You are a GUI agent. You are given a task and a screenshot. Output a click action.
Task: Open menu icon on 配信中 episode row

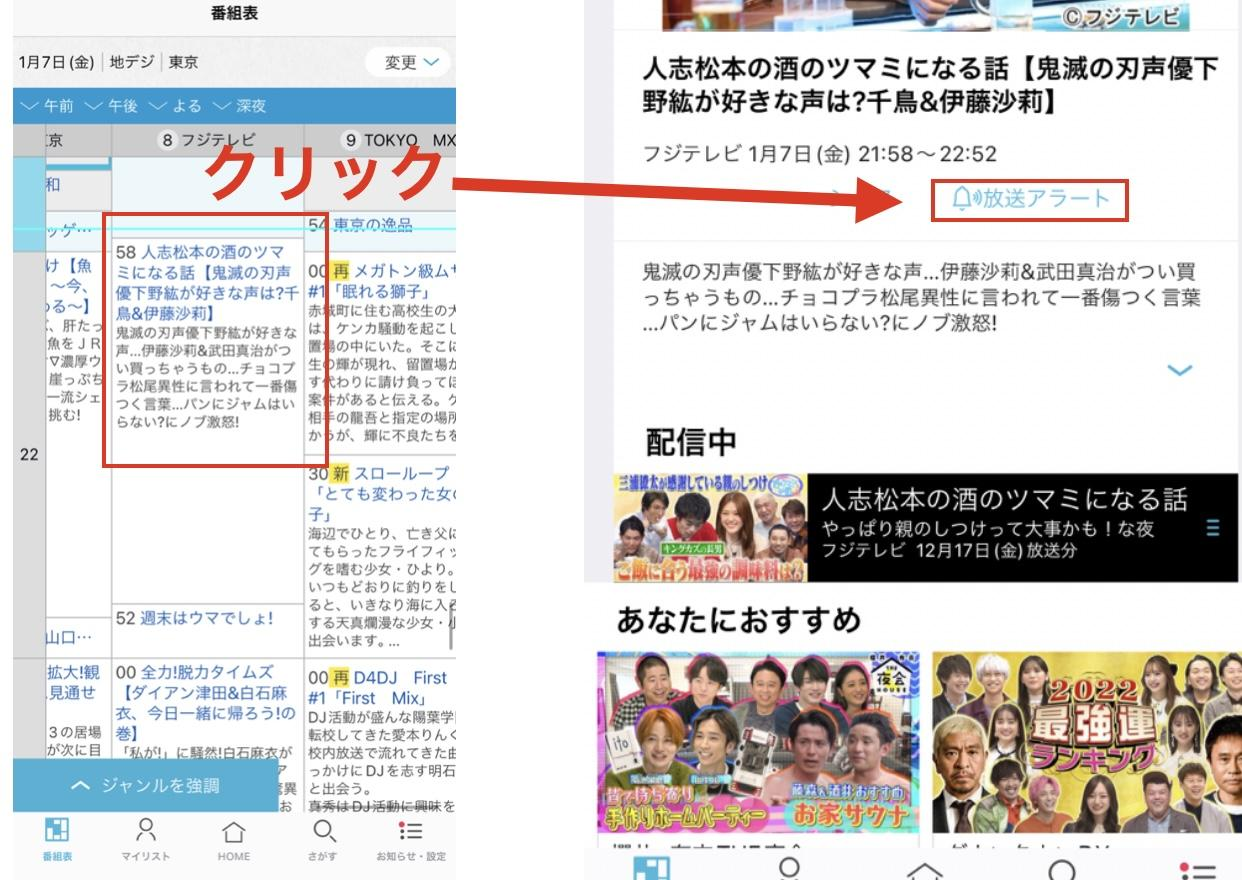1213,528
